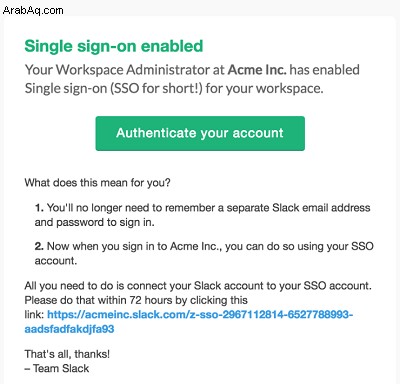Click the bold Acme Inc. name
This screenshot has height=384, width=400.
[x=257, y=70]
